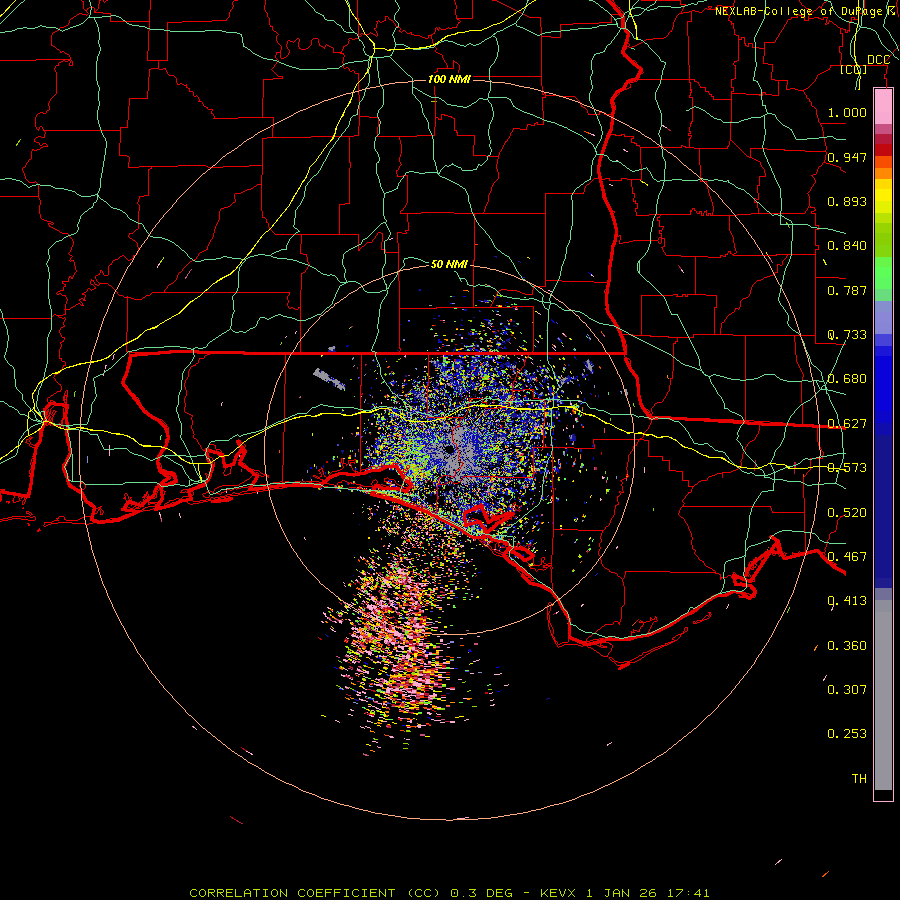Click the TH threshold legend label
The height and width of the screenshot is (900, 900).
pos(859,779)
